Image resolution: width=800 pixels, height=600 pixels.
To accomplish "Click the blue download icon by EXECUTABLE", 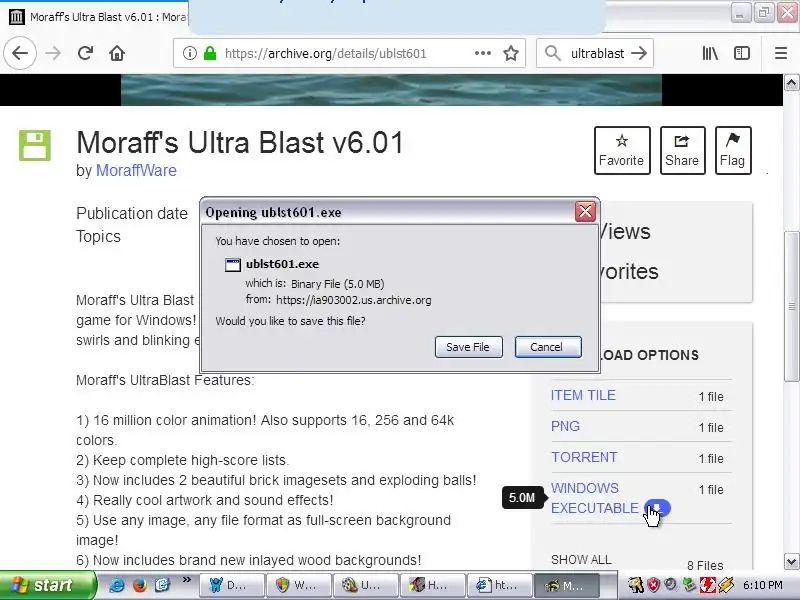I will (x=657, y=508).
